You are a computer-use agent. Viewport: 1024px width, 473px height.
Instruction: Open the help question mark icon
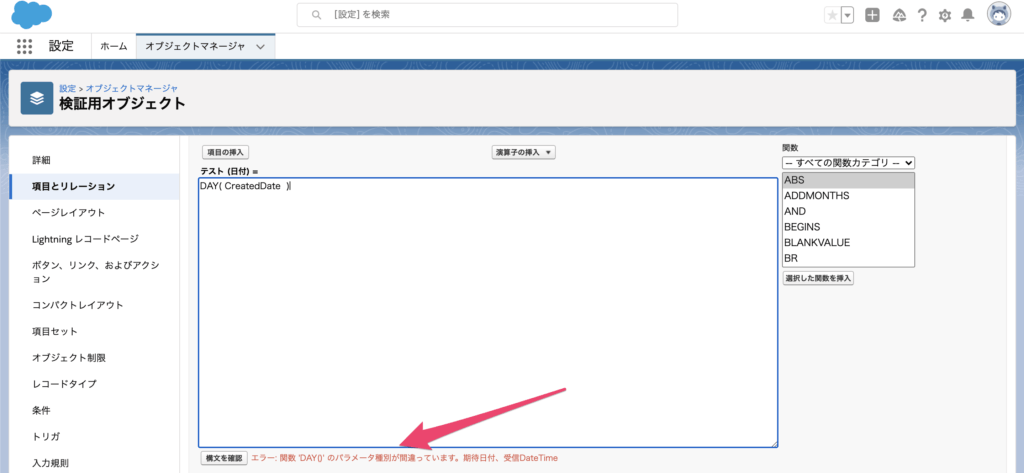[921, 15]
